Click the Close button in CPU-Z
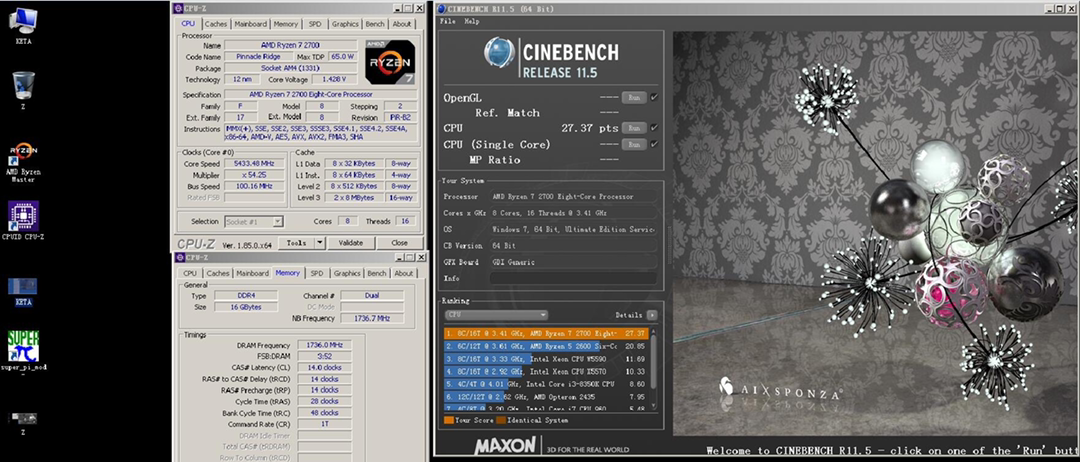 pyautogui.click(x=399, y=243)
